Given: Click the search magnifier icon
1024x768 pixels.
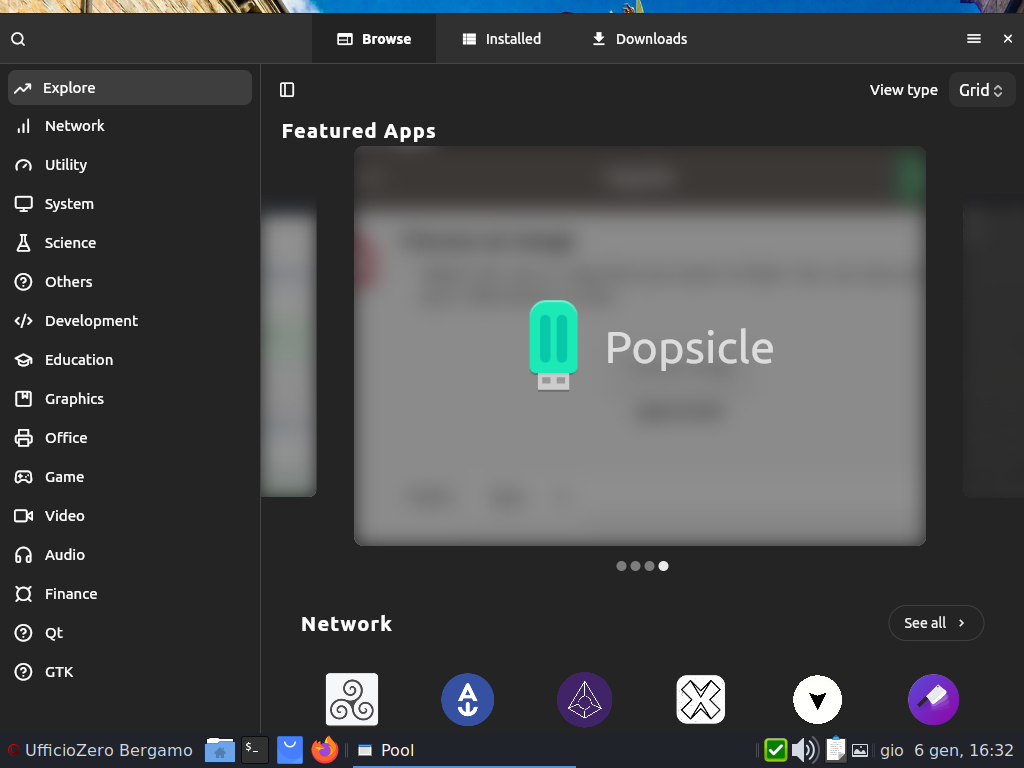Looking at the screenshot, I should pyautogui.click(x=18, y=39).
